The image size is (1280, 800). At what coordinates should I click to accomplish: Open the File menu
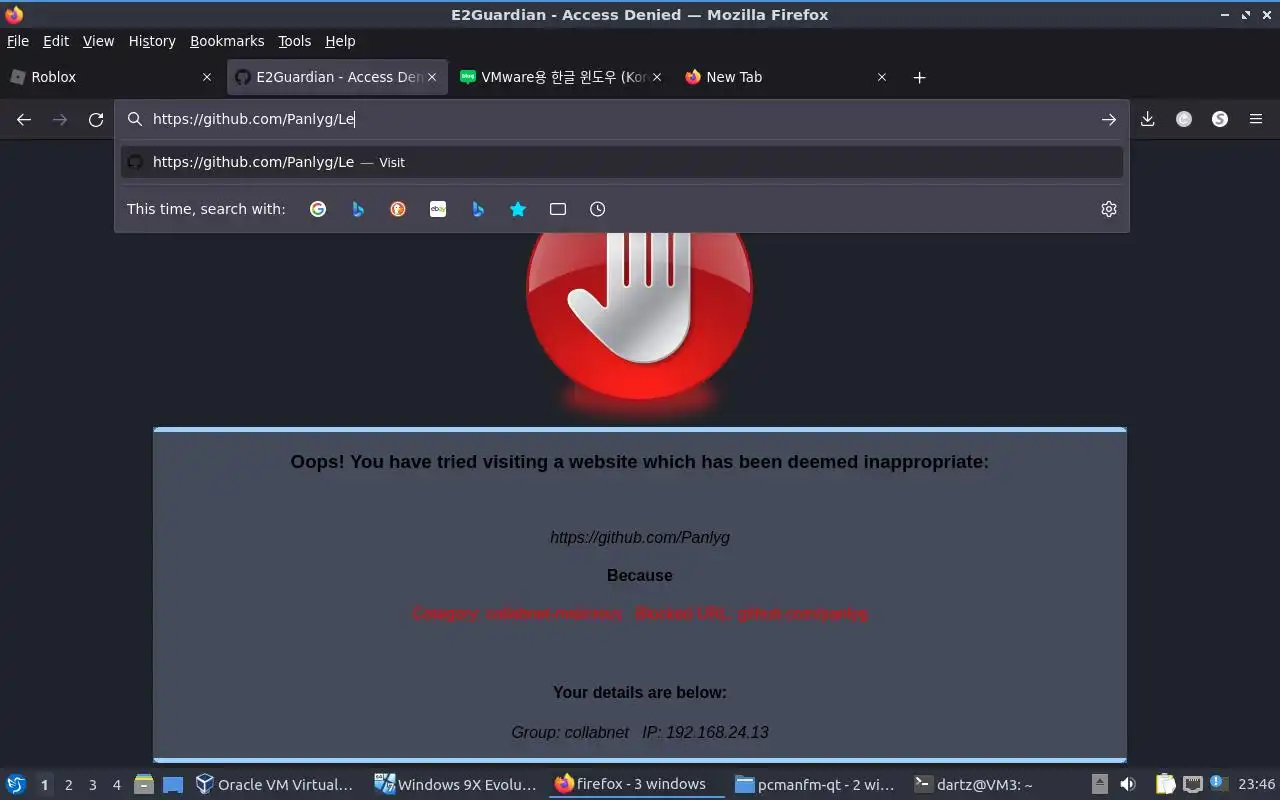click(x=18, y=41)
